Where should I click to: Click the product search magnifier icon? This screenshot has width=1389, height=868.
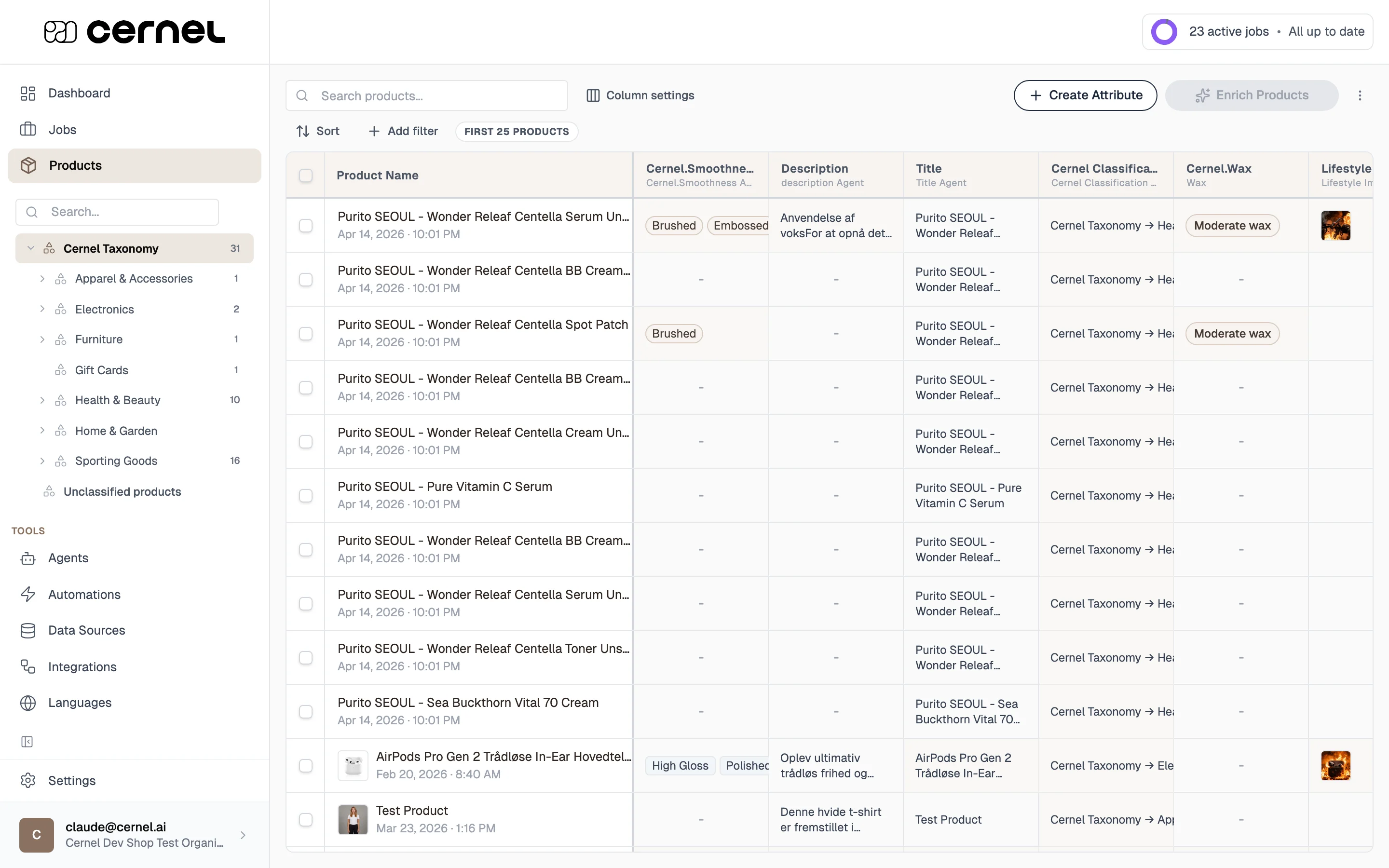coord(302,96)
